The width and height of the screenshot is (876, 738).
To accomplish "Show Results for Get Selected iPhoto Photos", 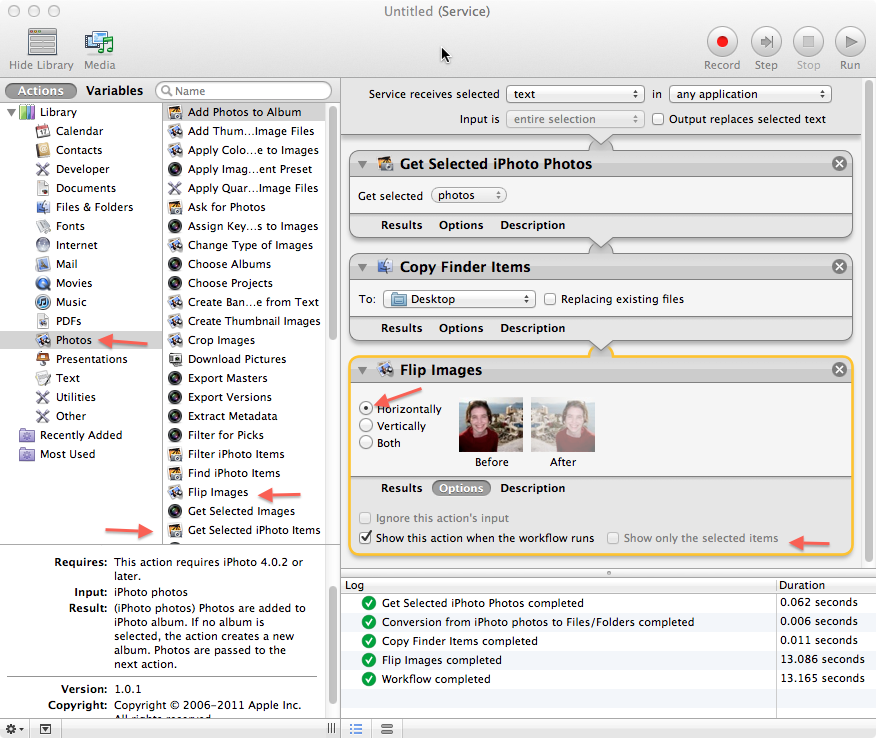I will pyautogui.click(x=402, y=225).
